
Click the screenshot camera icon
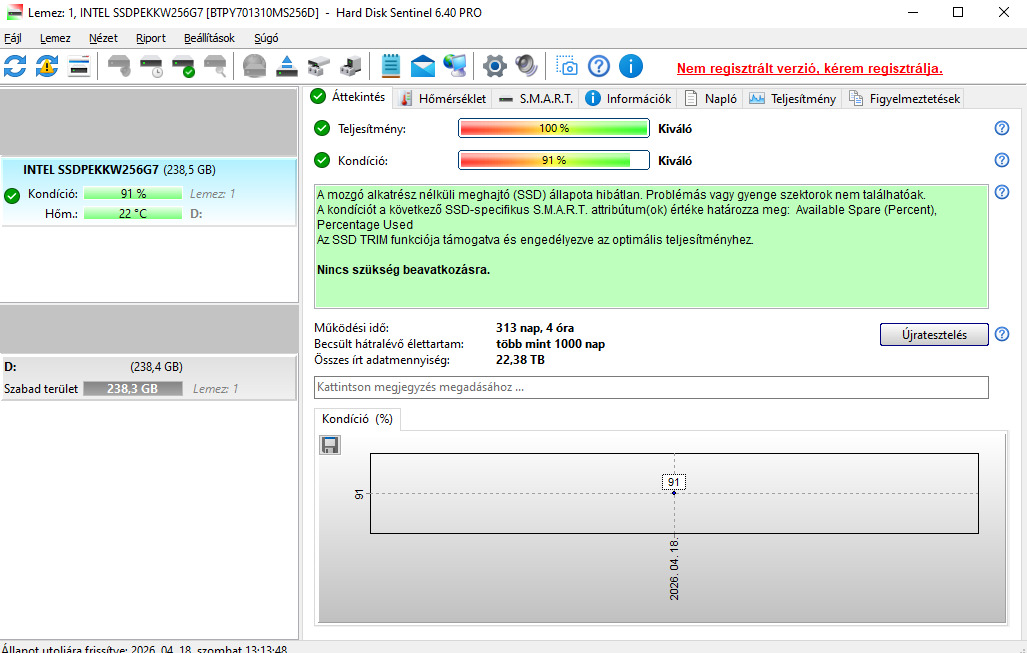[567, 66]
